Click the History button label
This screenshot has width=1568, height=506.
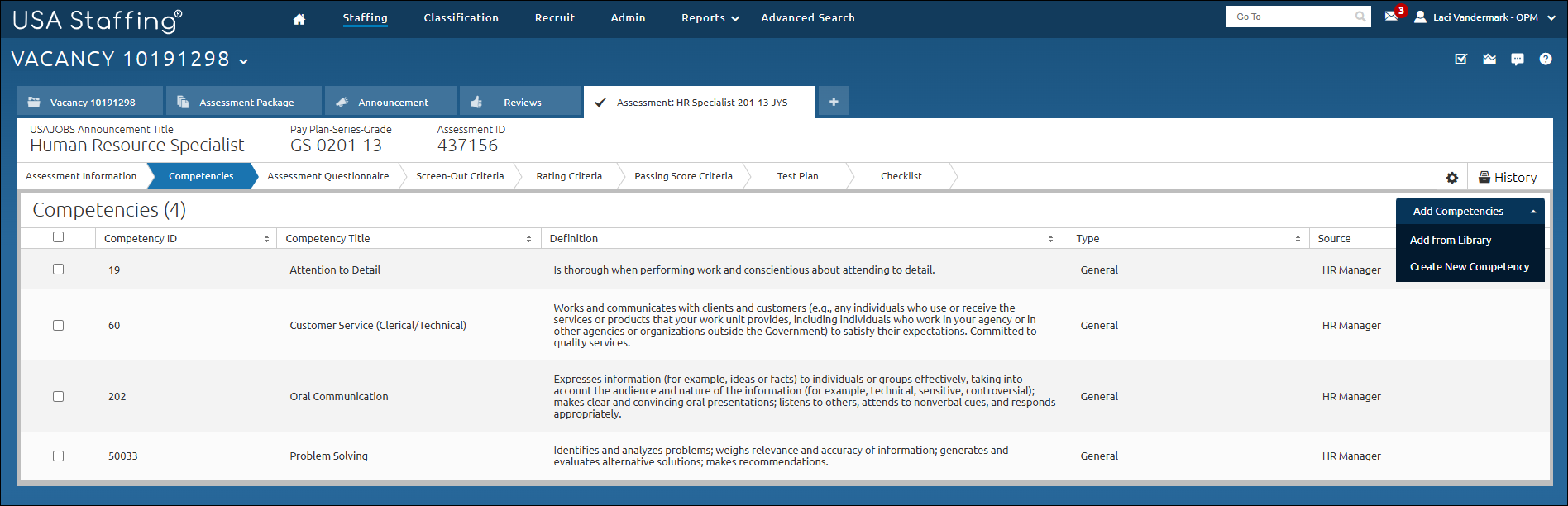pos(1515,178)
